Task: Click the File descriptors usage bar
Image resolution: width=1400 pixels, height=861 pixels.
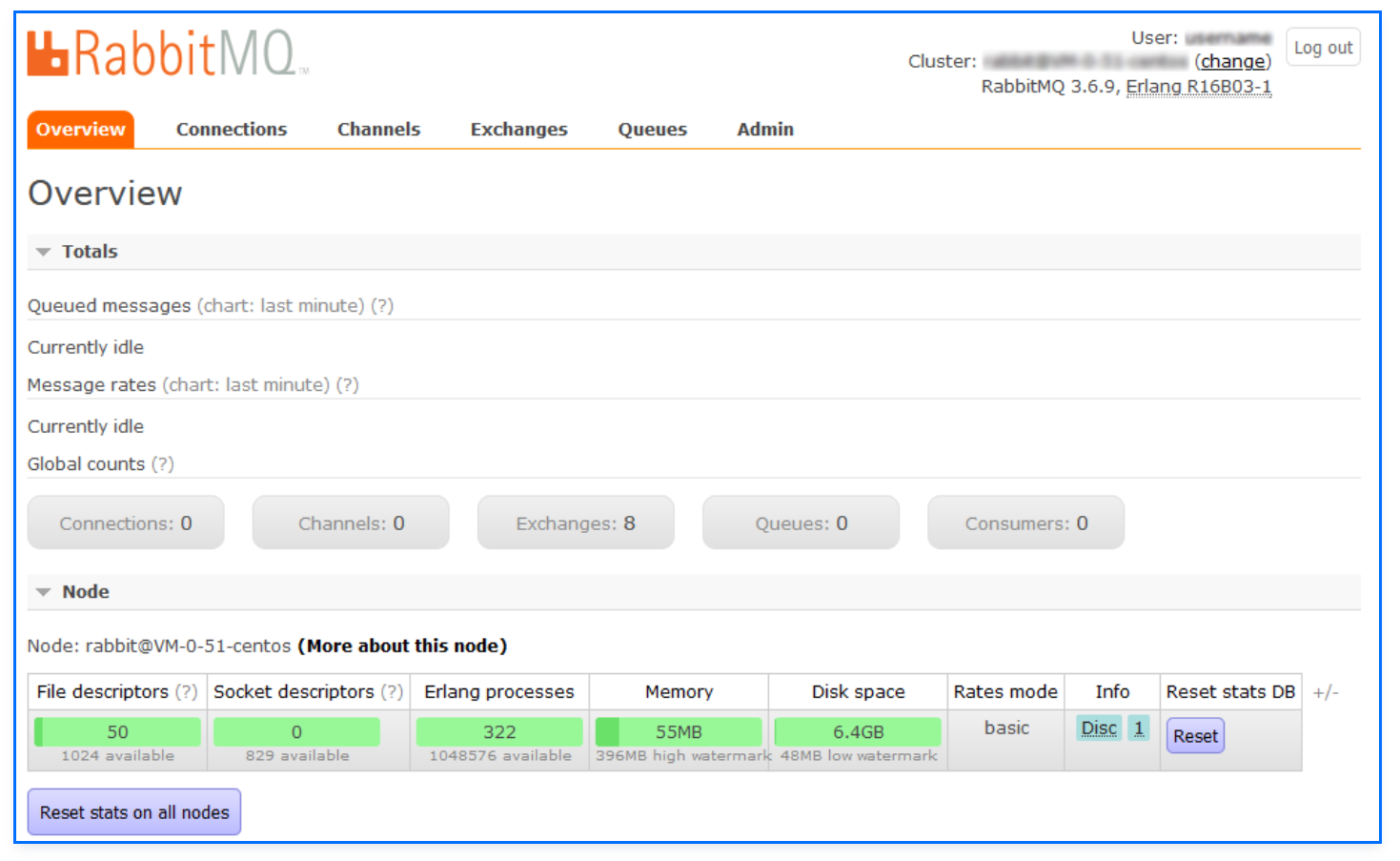Action: 117,732
